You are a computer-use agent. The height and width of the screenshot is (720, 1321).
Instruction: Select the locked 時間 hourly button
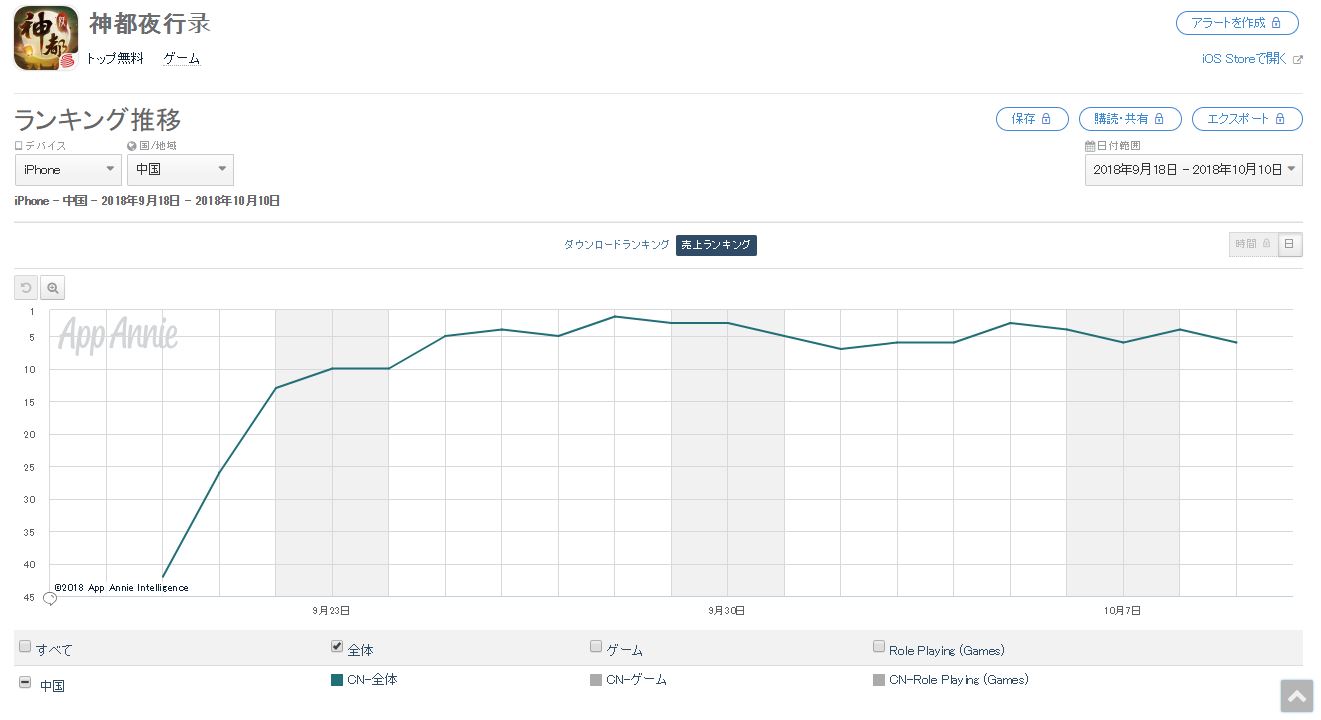click(x=1253, y=244)
